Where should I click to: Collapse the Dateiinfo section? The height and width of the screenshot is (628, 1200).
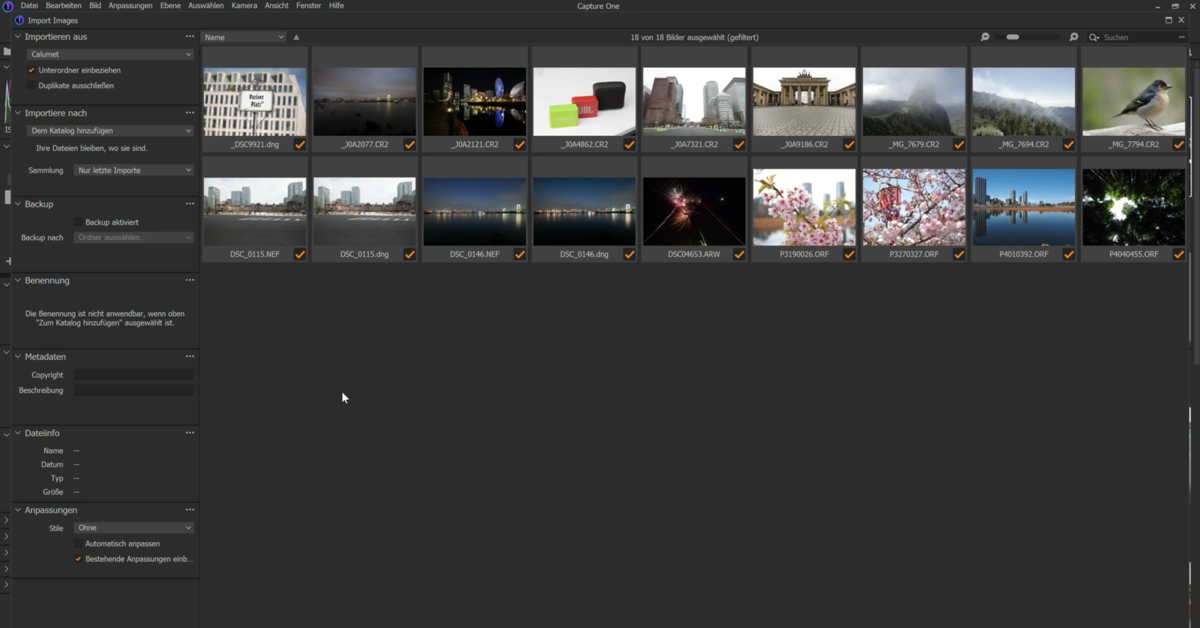click(16, 432)
